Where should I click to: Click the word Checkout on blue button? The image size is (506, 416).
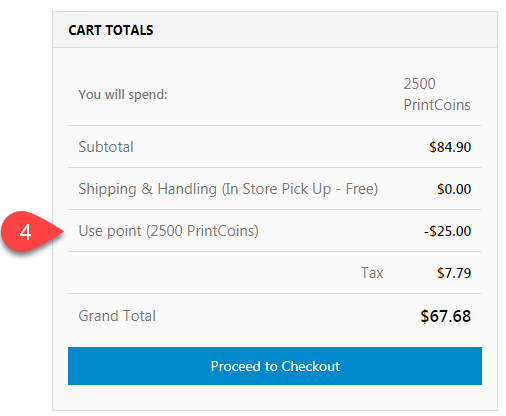[311, 366]
